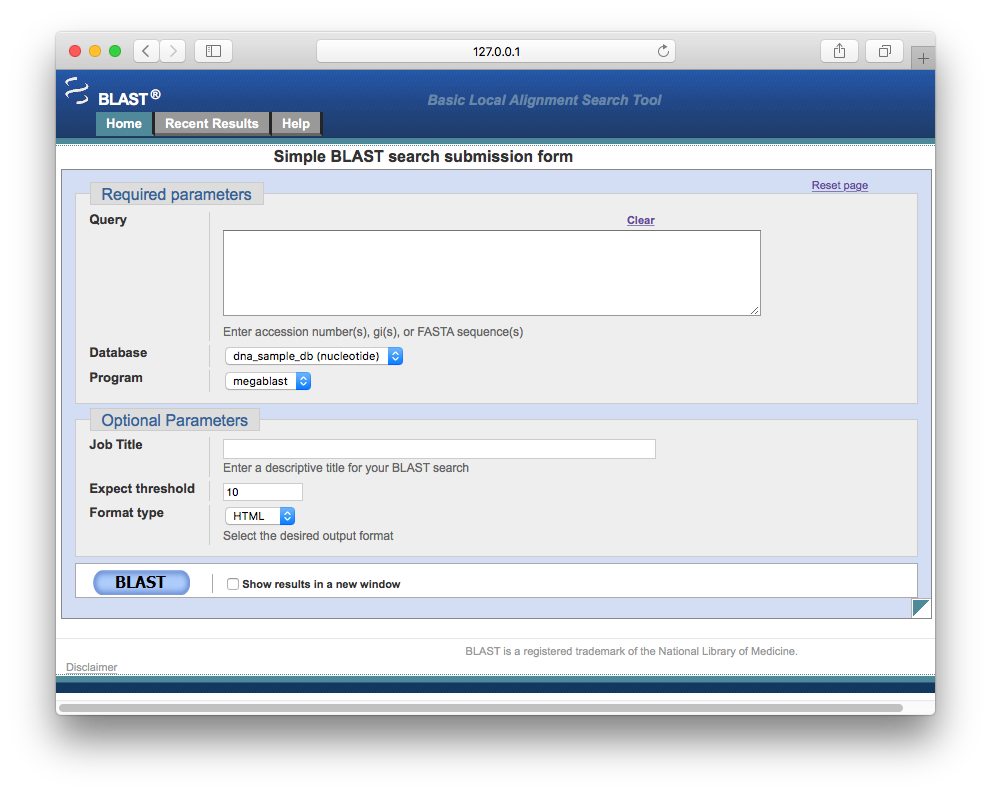The image size is (991, 795).
Task: Click the 'Enter accession number(s)' hint text
Action: [x=373, y=332]
